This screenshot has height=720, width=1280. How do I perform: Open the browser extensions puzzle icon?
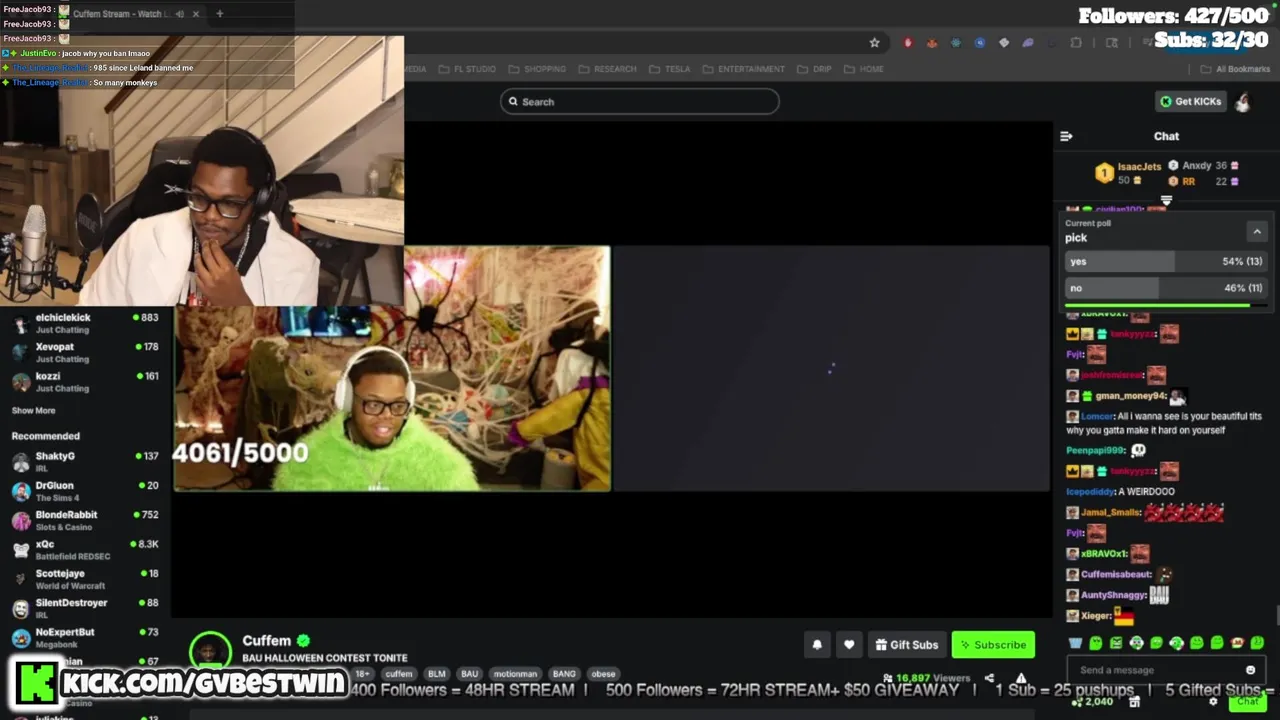[1076, 43]
